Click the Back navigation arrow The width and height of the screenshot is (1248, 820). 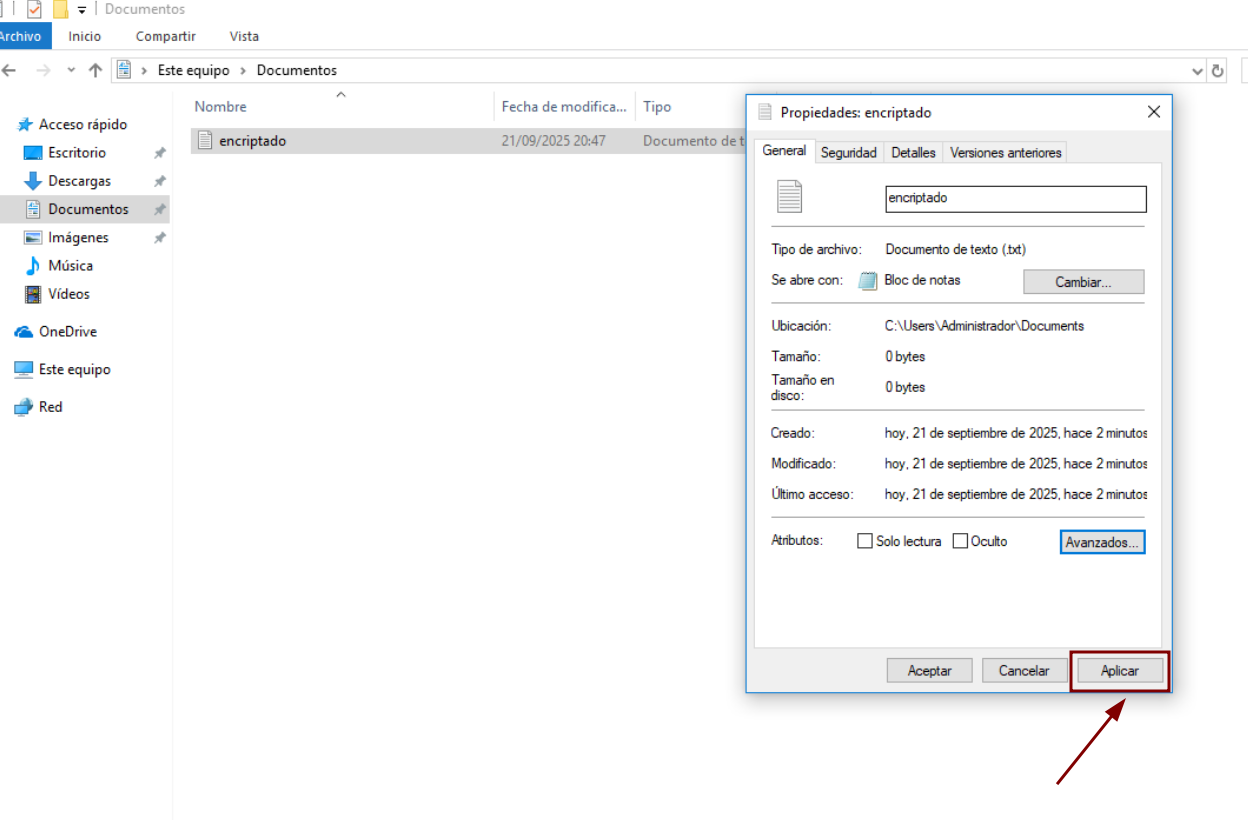pyautogui.click(x=10, y=70)
